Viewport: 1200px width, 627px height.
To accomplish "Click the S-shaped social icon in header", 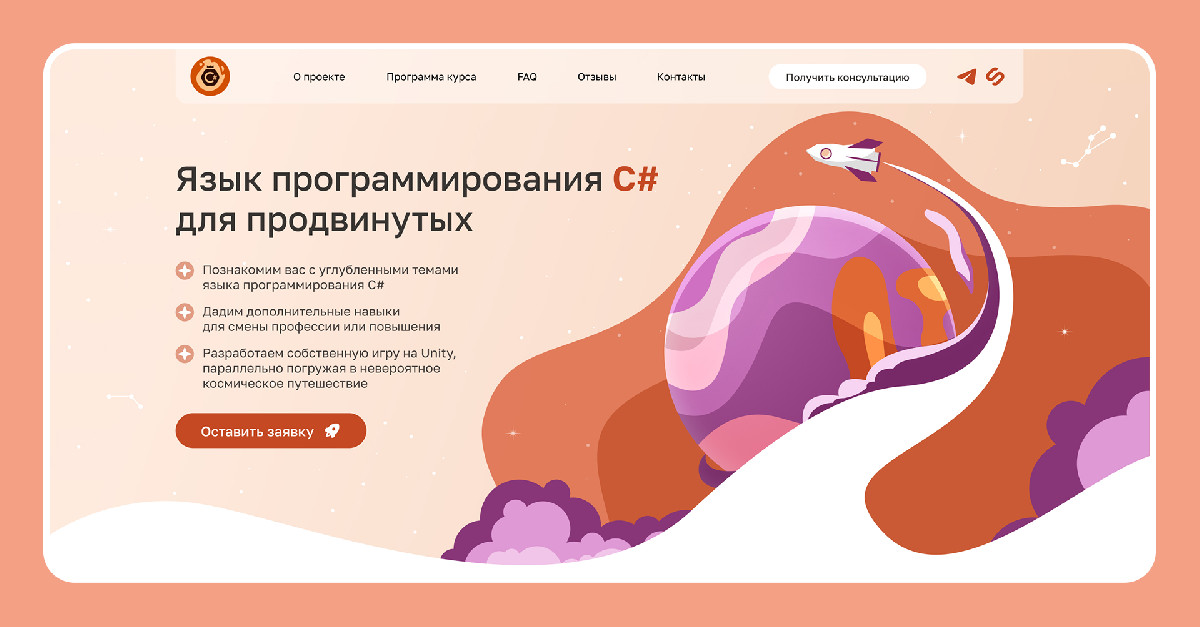I will [995, 77].
